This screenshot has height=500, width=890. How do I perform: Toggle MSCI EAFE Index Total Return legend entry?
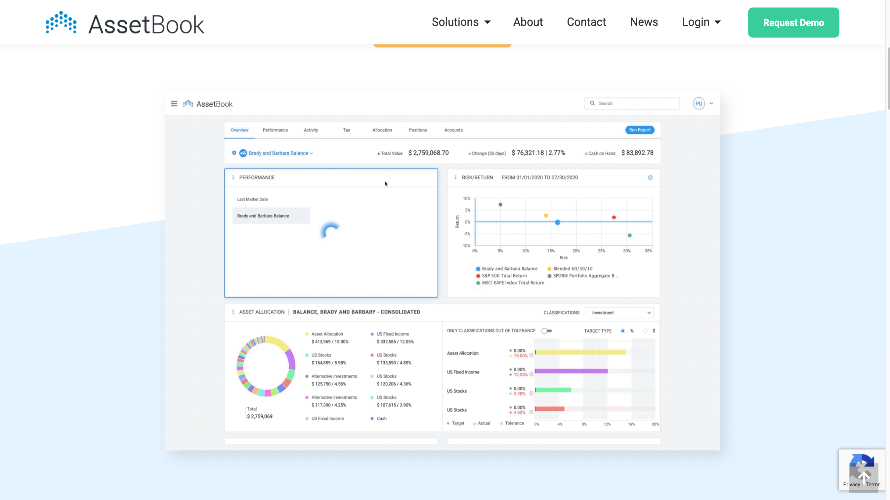click(x=510, y=283)
